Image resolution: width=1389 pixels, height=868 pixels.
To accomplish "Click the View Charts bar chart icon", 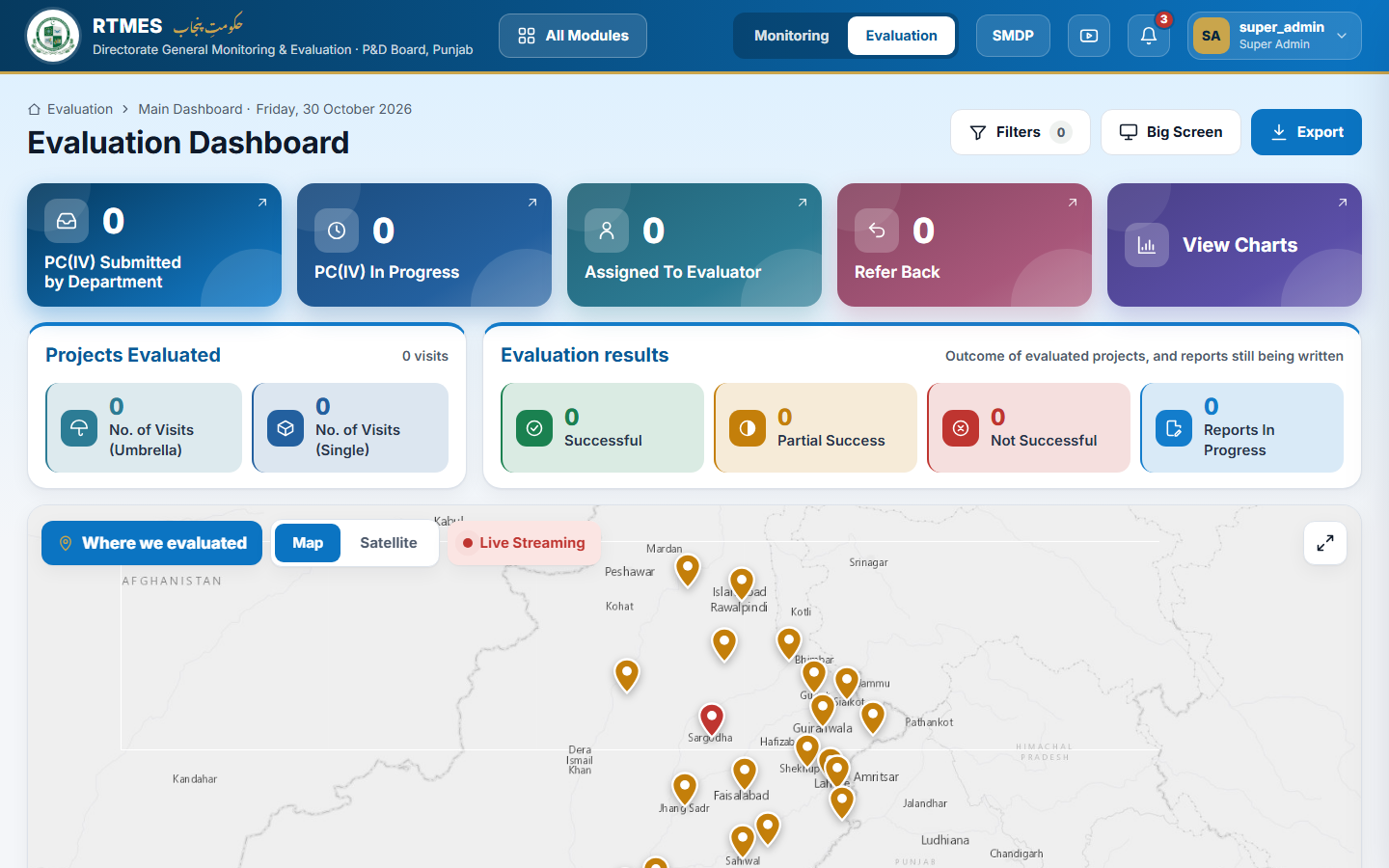I will tap(1147, 245).
